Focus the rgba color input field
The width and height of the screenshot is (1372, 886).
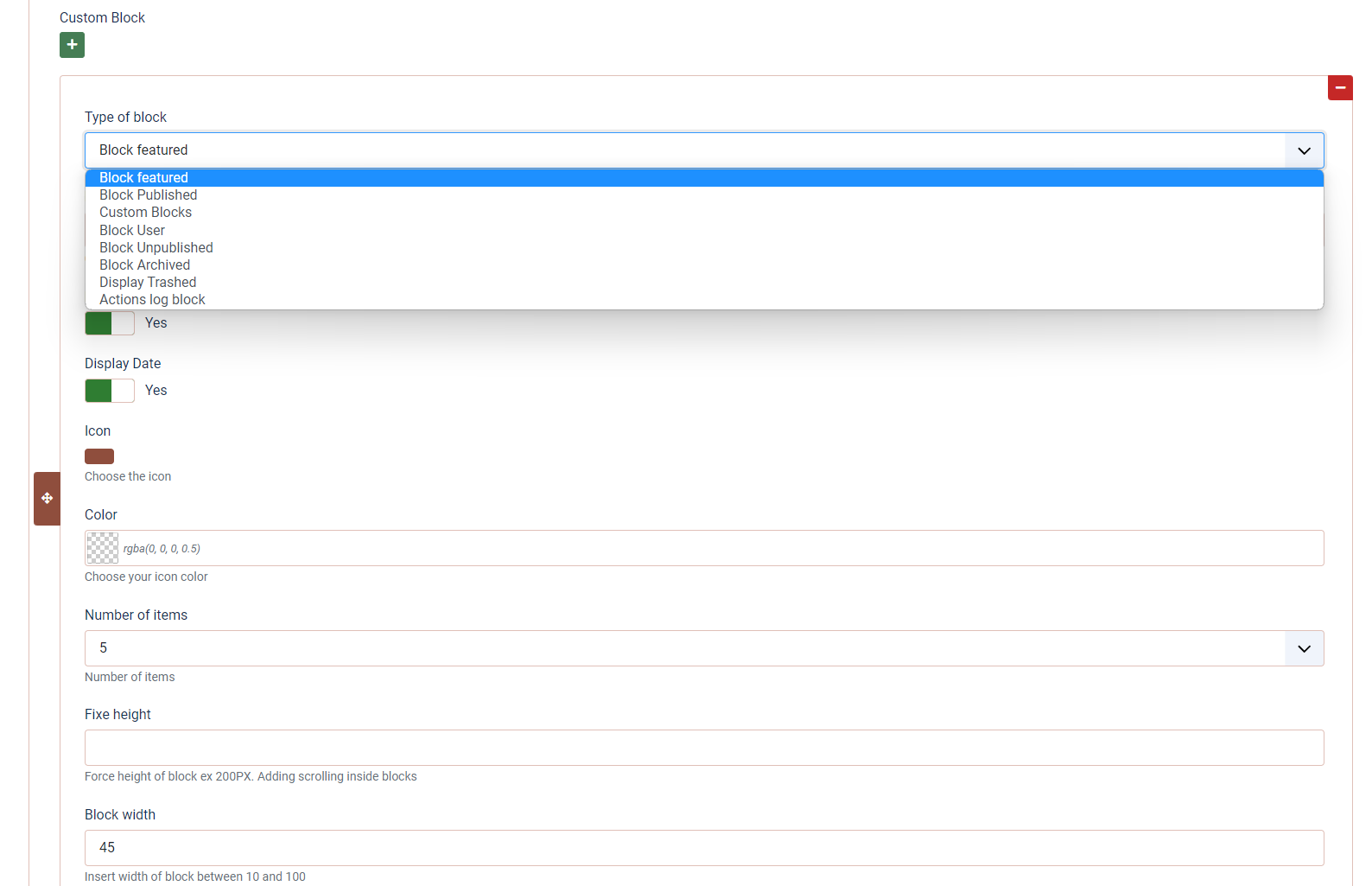[704, 548]
